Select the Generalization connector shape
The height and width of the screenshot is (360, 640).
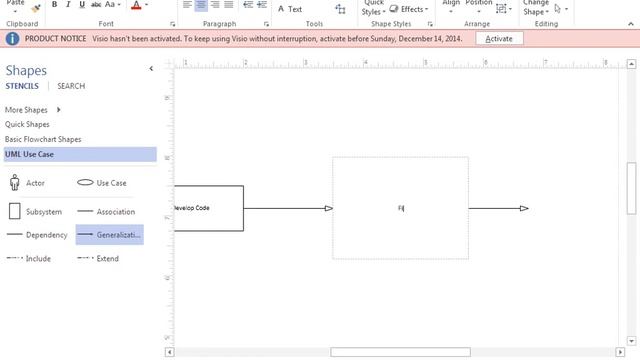click(109, 235)
